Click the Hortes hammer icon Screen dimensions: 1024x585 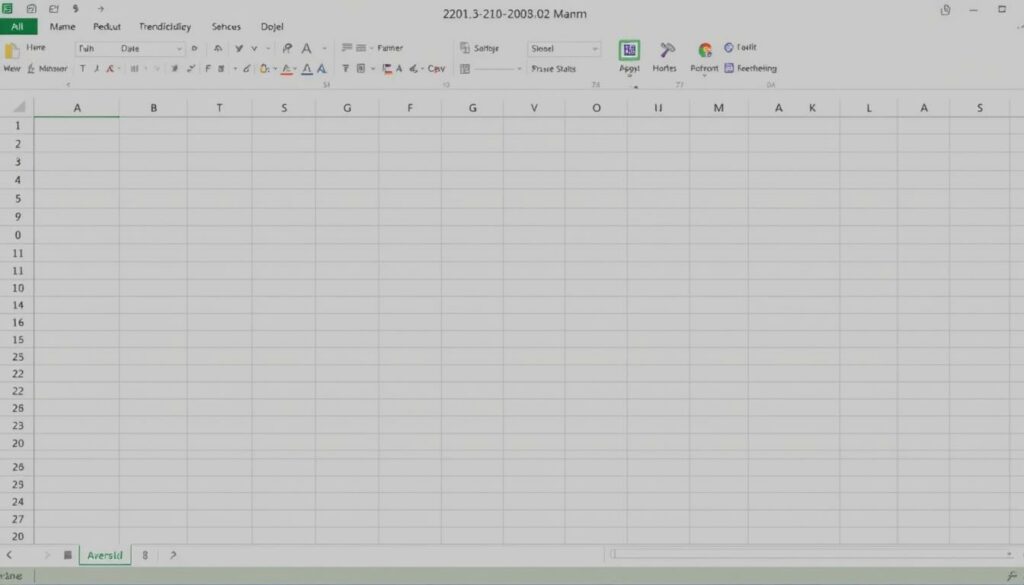667,50
